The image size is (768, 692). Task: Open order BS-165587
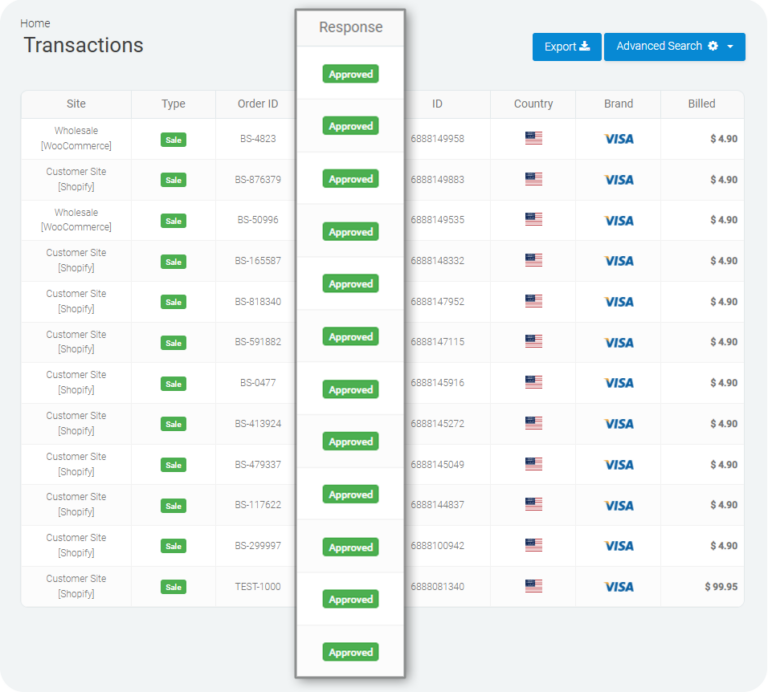pos(257,261)
